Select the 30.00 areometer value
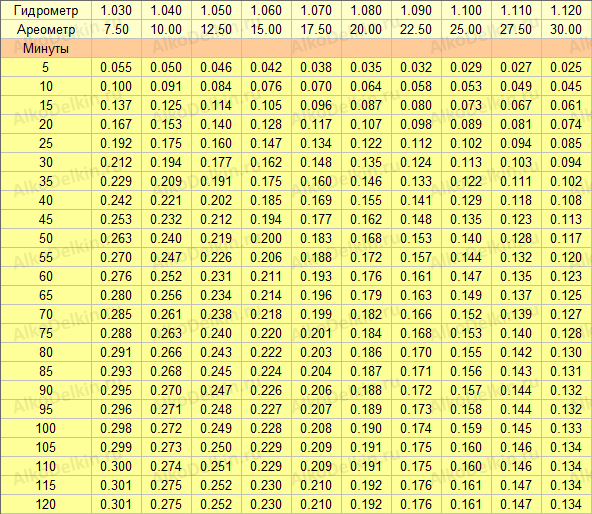The image size is (592, 514). tap(566, 29)
